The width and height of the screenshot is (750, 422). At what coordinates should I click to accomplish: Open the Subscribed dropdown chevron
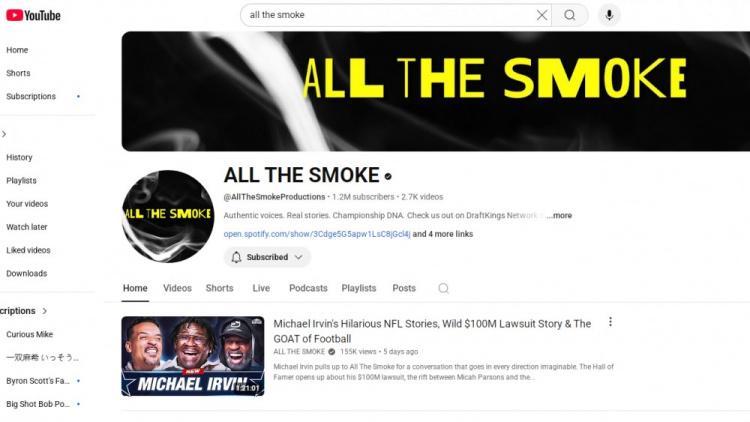point(299,257)
